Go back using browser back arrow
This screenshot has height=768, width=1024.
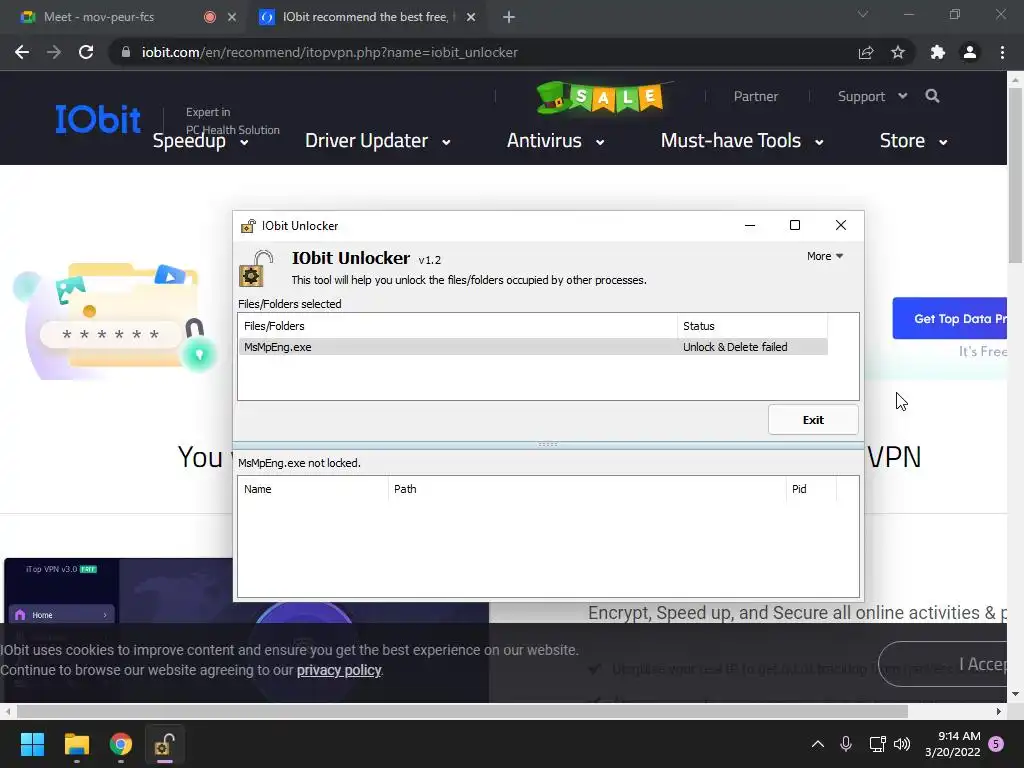click(x=22, y=52)
